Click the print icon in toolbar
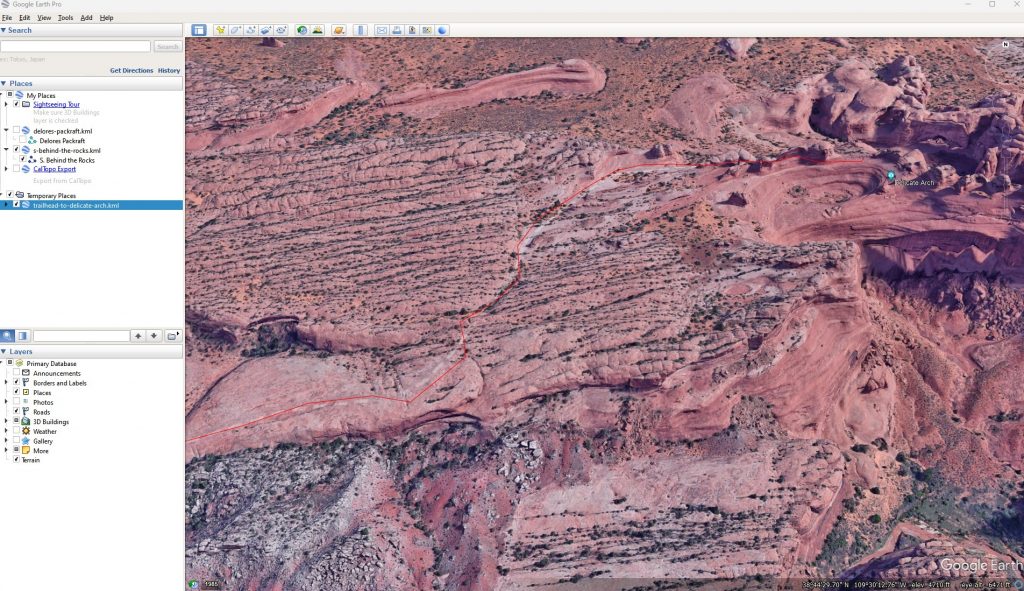This screenshot has height=591, width=1024. (397, 30)
